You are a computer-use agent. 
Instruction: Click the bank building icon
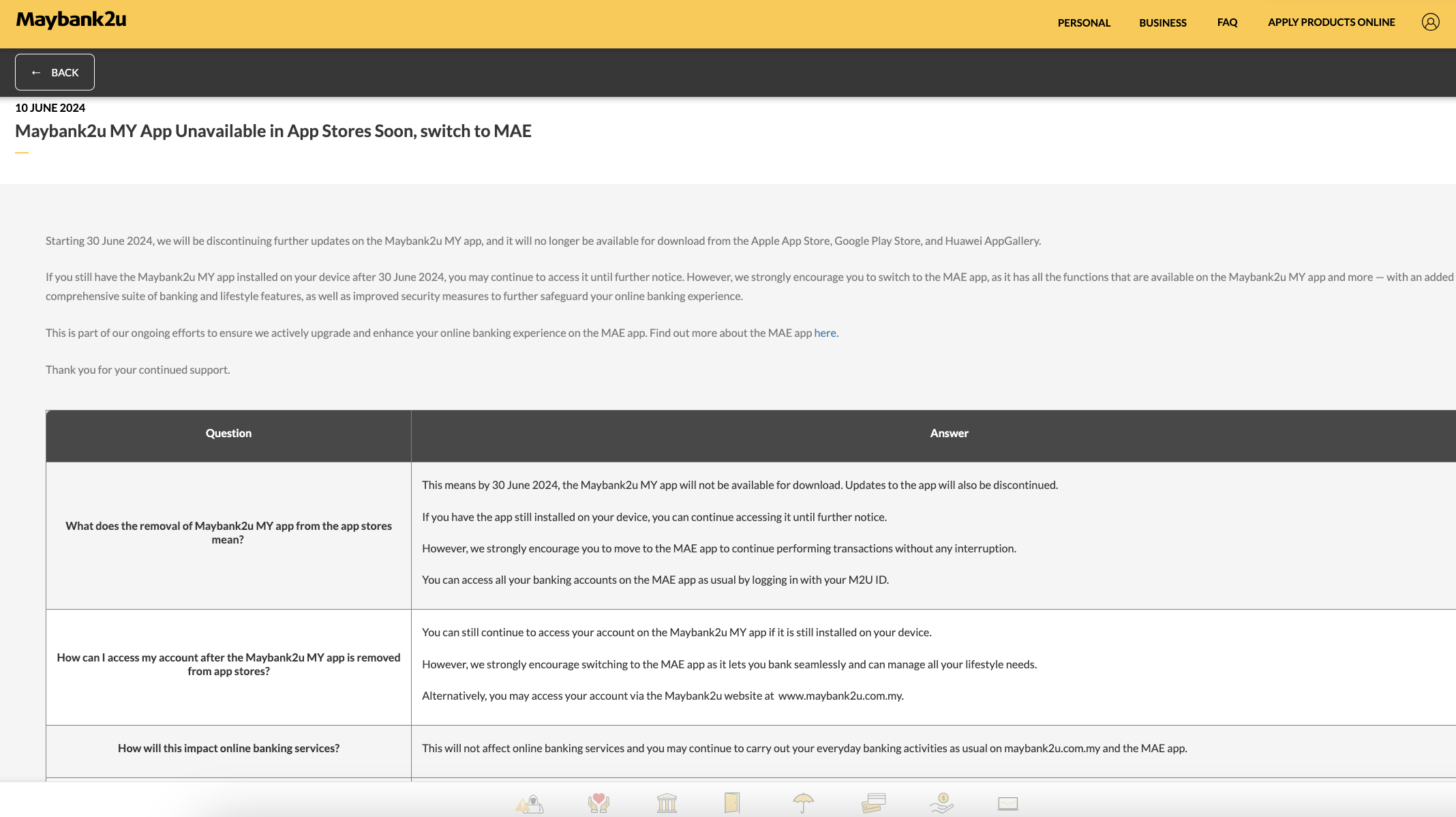point(667,803)
